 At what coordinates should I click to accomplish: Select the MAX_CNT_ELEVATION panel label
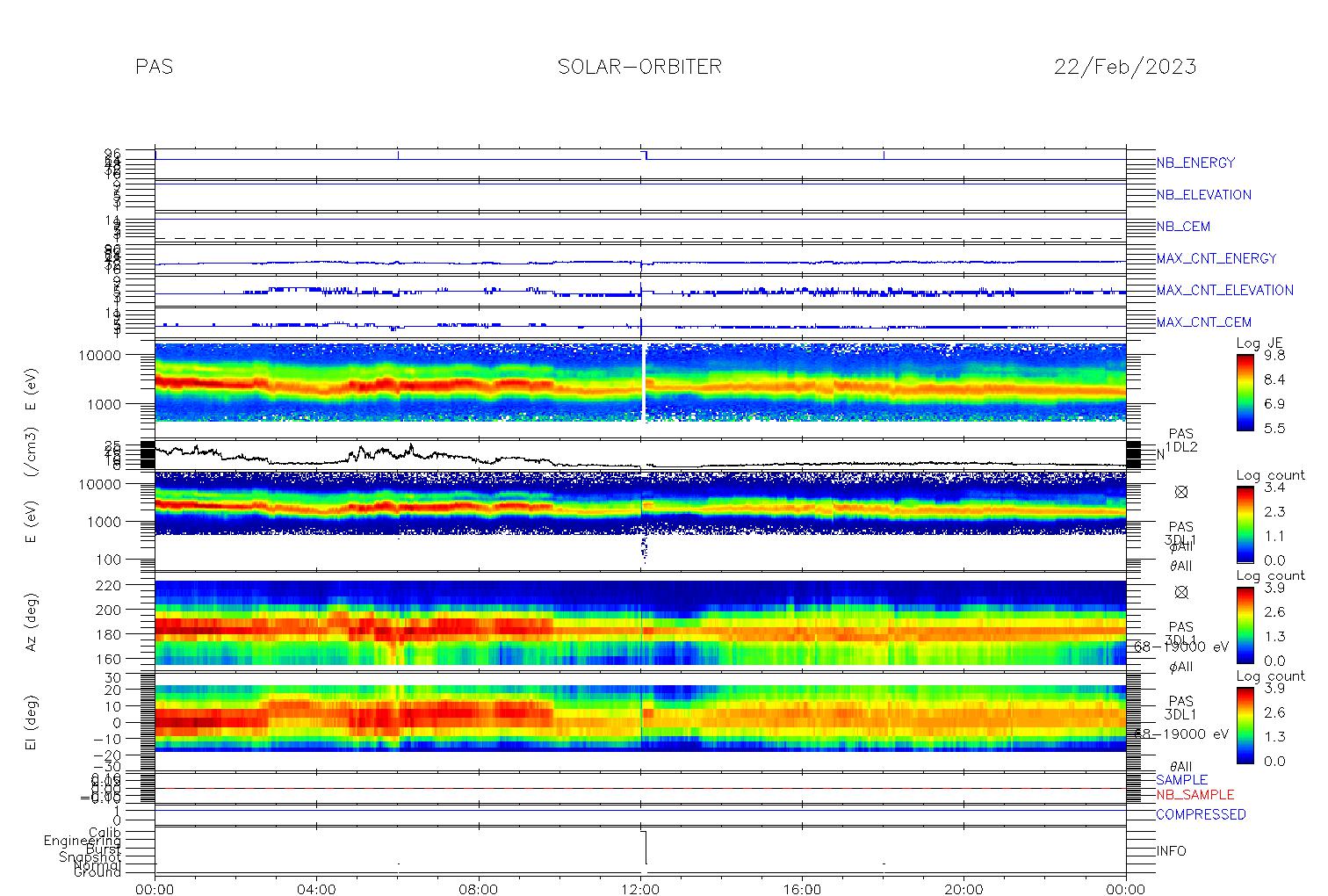[x=1224, y=290]
